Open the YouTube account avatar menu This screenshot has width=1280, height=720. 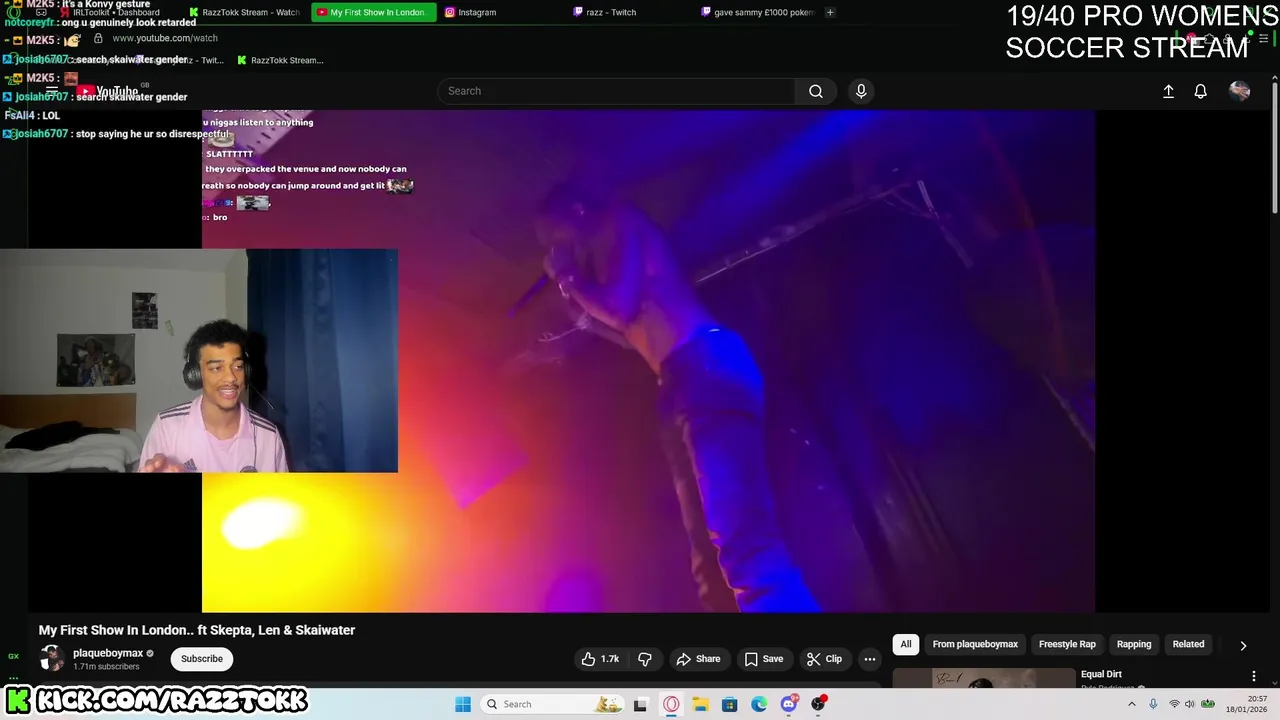click(x=1240, y=91)
